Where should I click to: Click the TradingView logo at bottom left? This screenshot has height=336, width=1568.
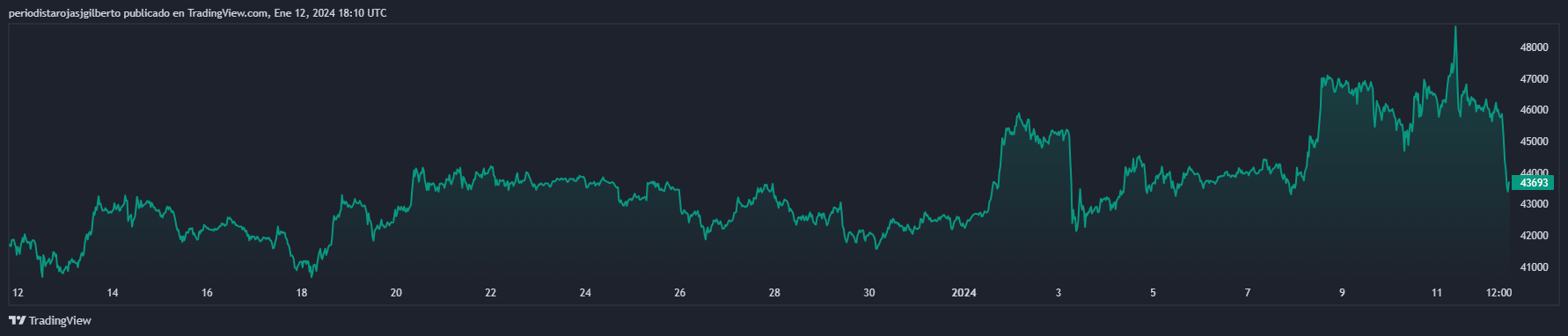pyautogui.click(x=50, y=321)
